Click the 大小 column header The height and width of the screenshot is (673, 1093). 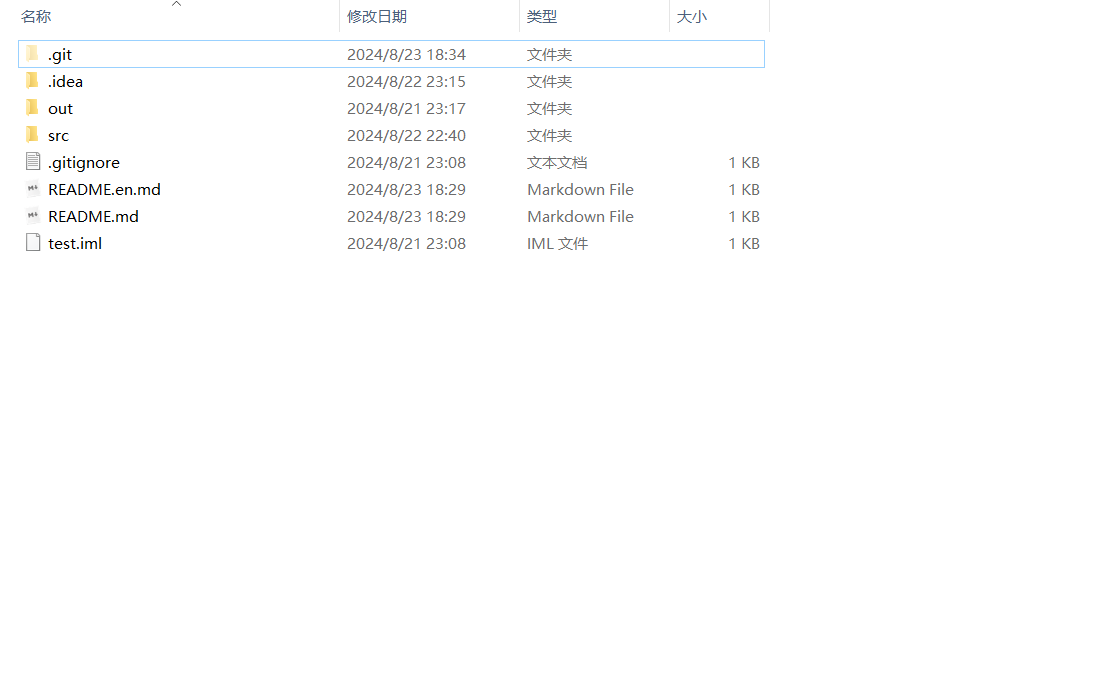click(691, 17)
